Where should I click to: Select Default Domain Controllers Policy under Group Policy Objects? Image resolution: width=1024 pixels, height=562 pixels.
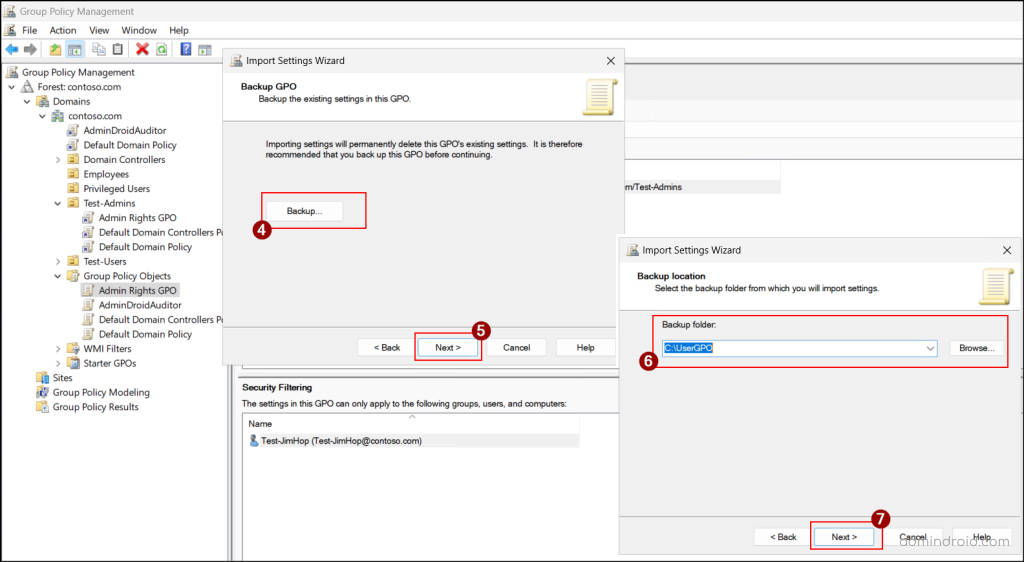point(161,320)
